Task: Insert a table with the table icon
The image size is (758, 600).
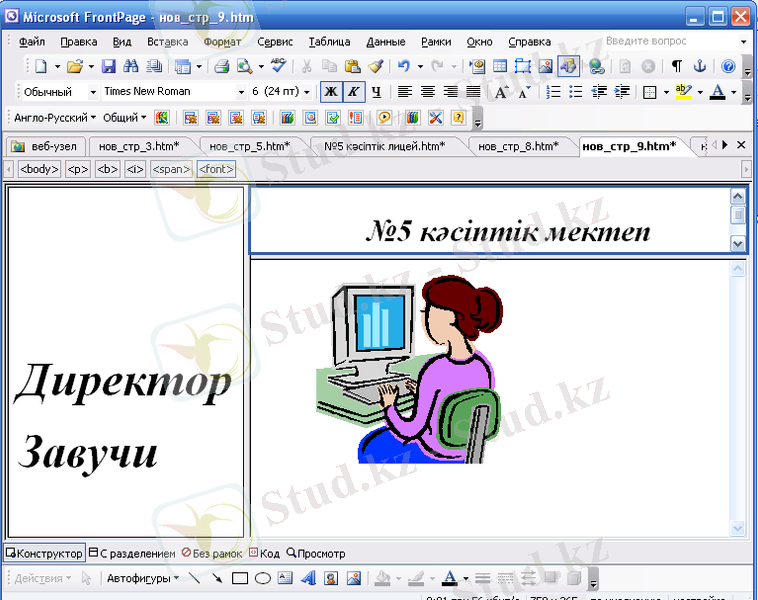Action: [500, 66]
